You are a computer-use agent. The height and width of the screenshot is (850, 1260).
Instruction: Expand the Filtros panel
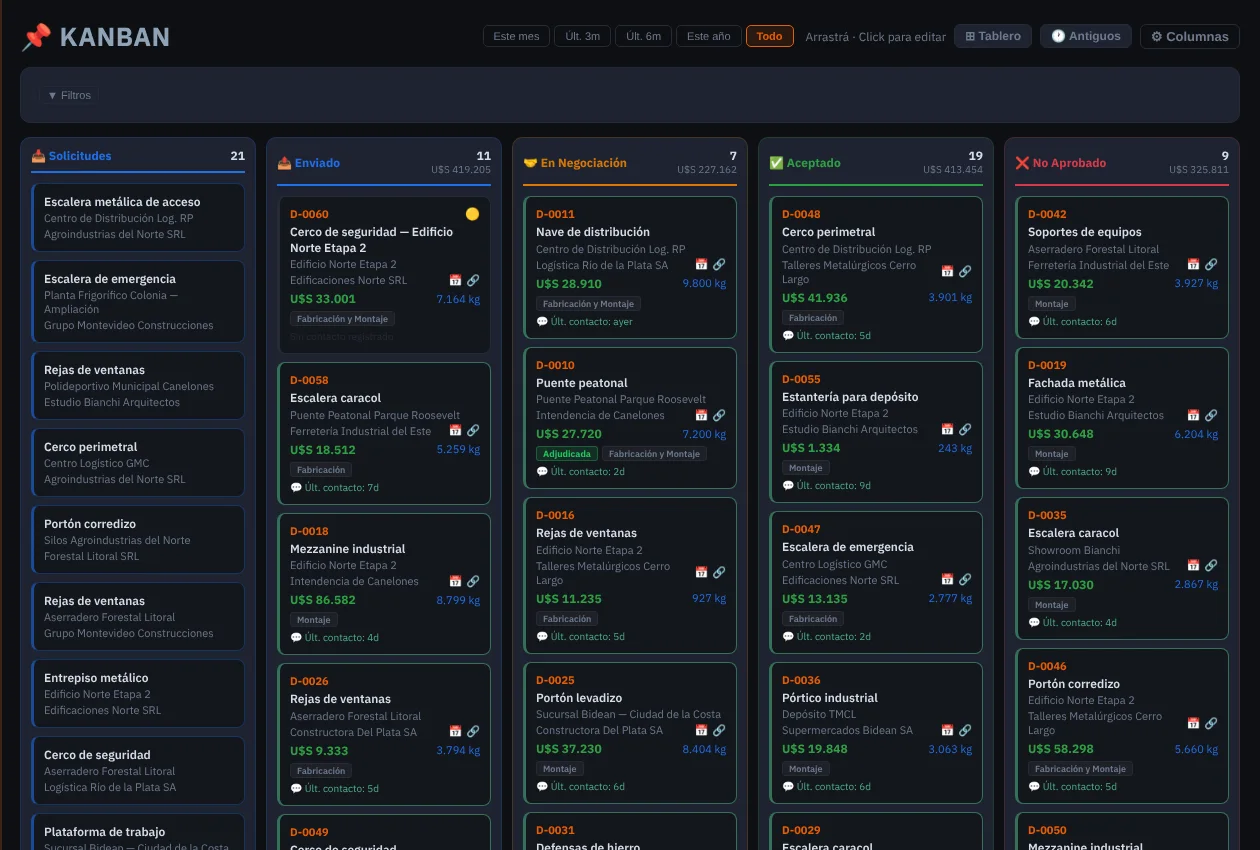coord(69,95)
